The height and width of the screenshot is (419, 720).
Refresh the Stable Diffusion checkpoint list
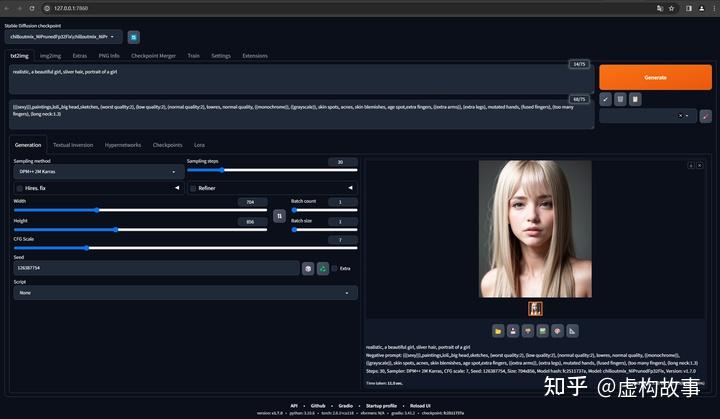click(134, 37)
